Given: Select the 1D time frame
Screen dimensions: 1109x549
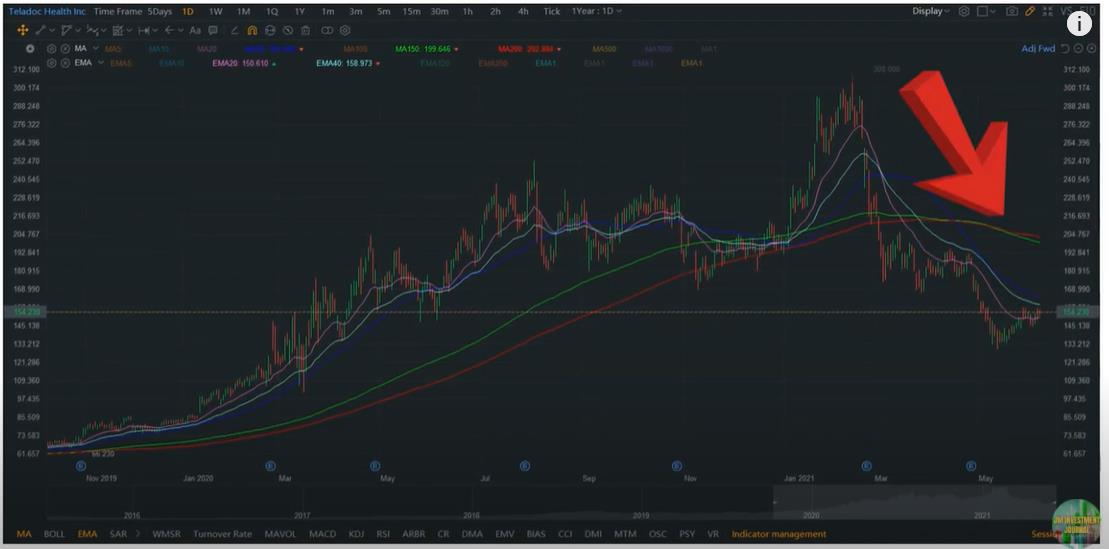Looking at the screenshot, I should coord(187,11).
